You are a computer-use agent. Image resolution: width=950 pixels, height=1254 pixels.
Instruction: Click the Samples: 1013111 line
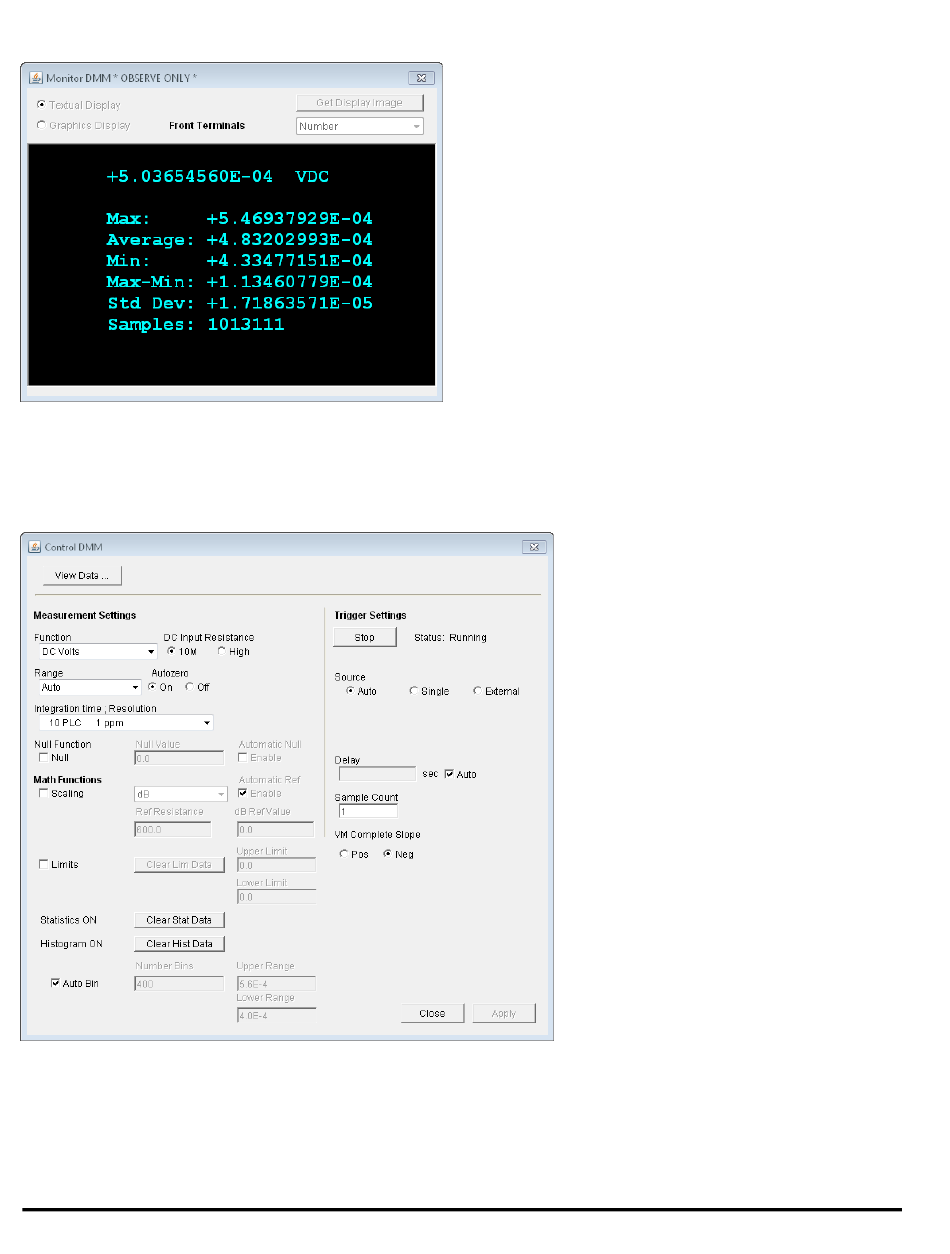(x=196, y=324)
